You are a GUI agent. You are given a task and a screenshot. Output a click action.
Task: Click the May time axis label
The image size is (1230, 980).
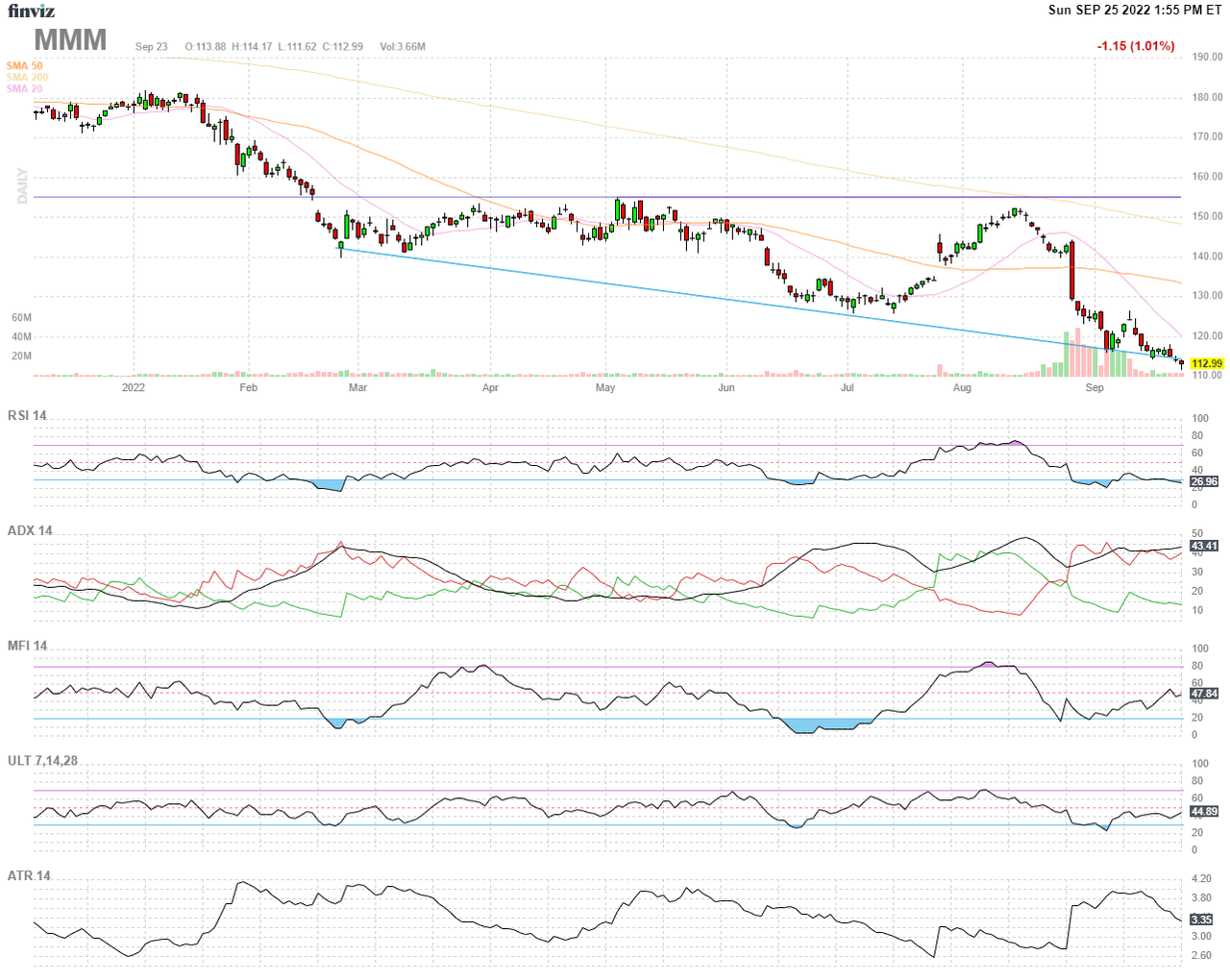tap(605, 387)
